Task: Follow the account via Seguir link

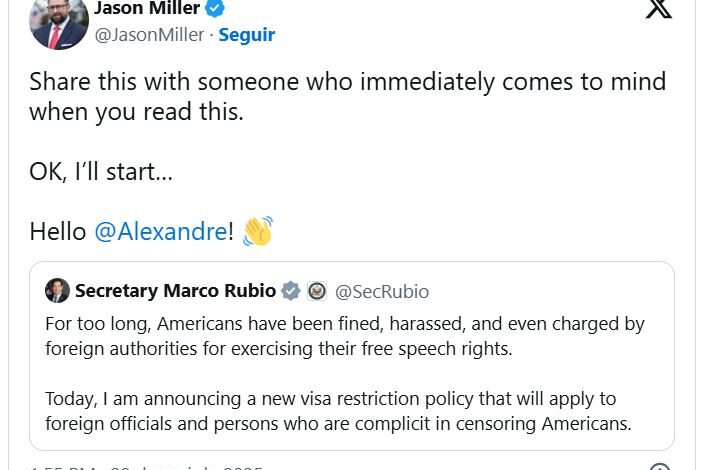Action: [x=247, y=35]
